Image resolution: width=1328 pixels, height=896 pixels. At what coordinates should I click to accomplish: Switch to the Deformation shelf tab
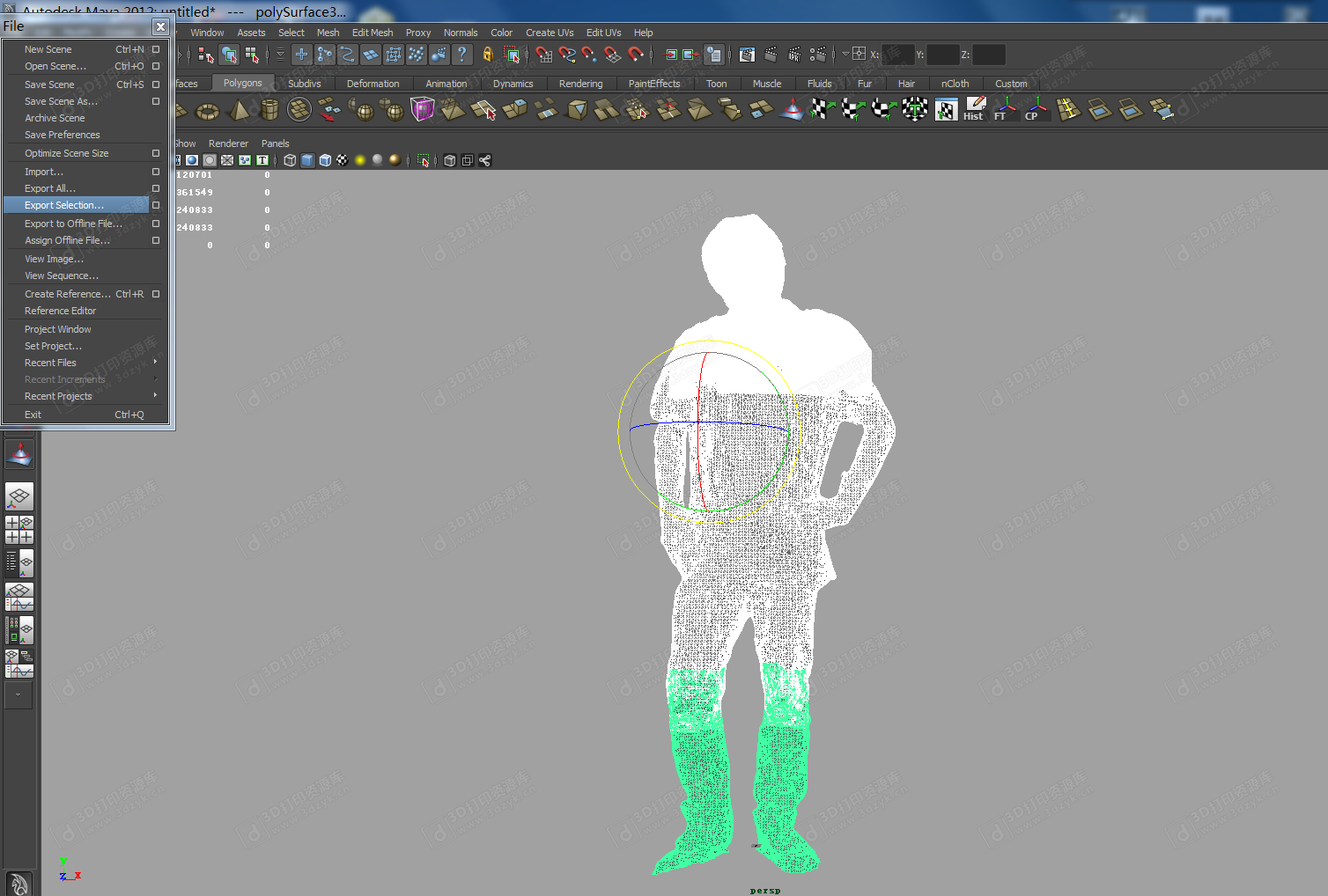click(x=373, y=84)
